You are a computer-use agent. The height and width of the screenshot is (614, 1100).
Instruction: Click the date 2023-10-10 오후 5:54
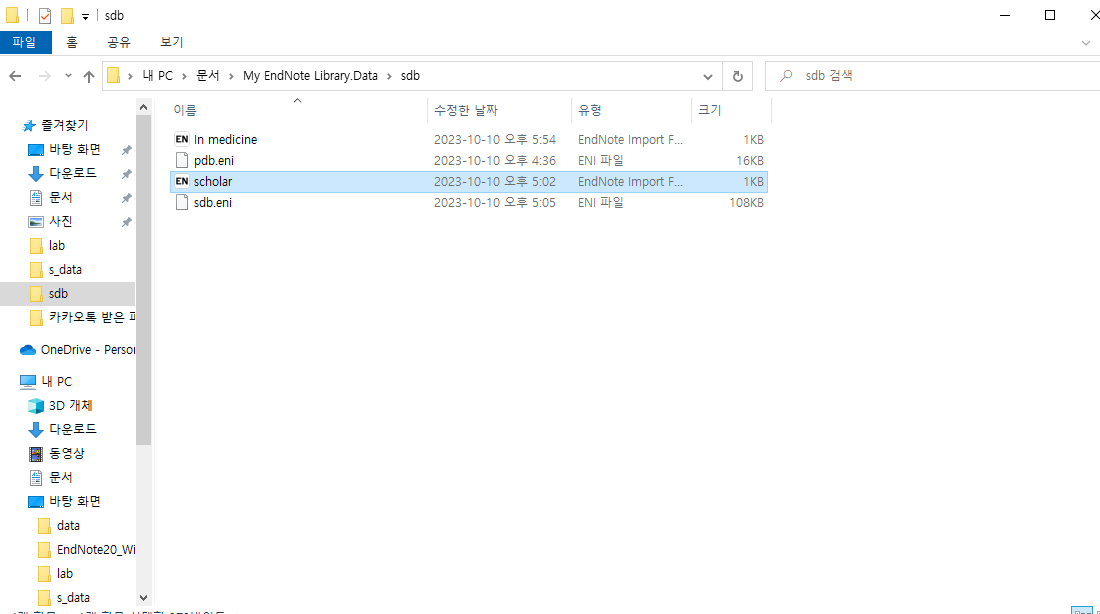(x=495, y=140)
